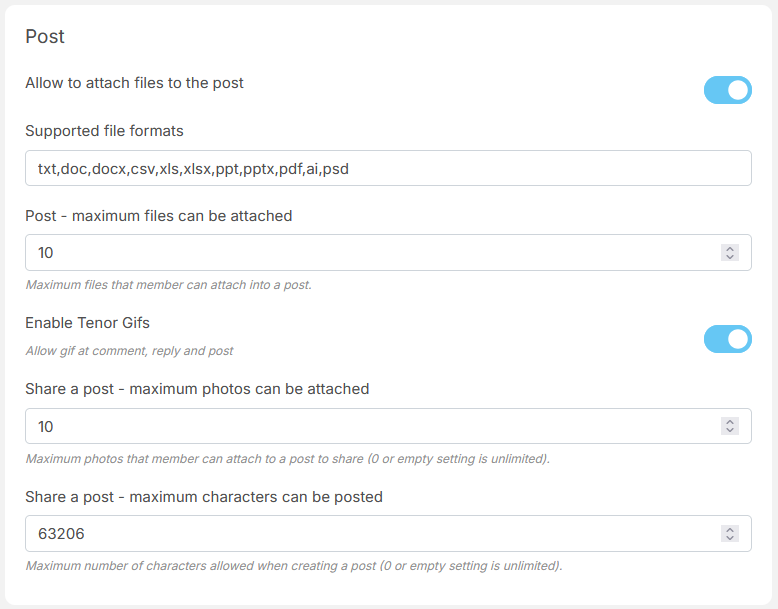Click the Post section heading

point(45,37)
